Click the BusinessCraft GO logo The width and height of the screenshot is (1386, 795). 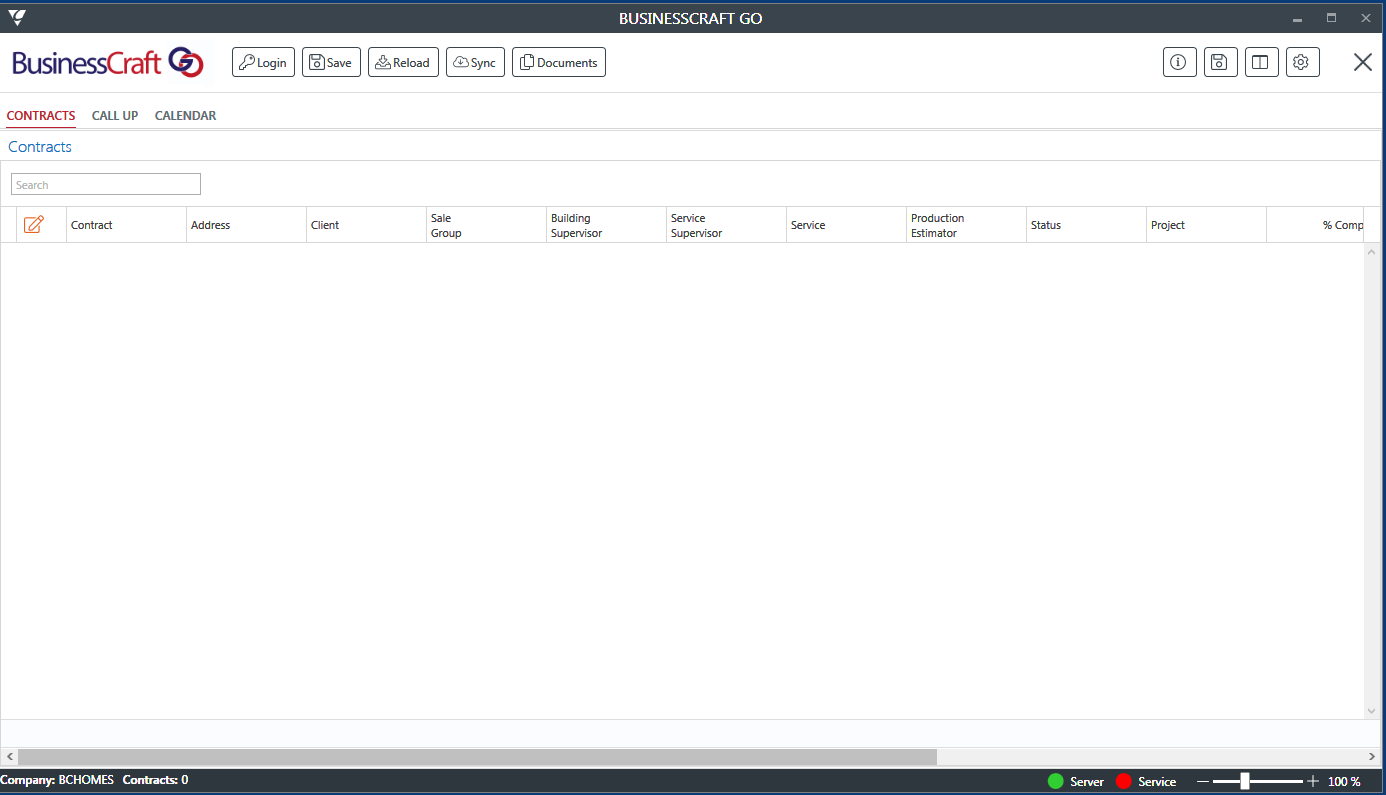(x=108, y=62)
